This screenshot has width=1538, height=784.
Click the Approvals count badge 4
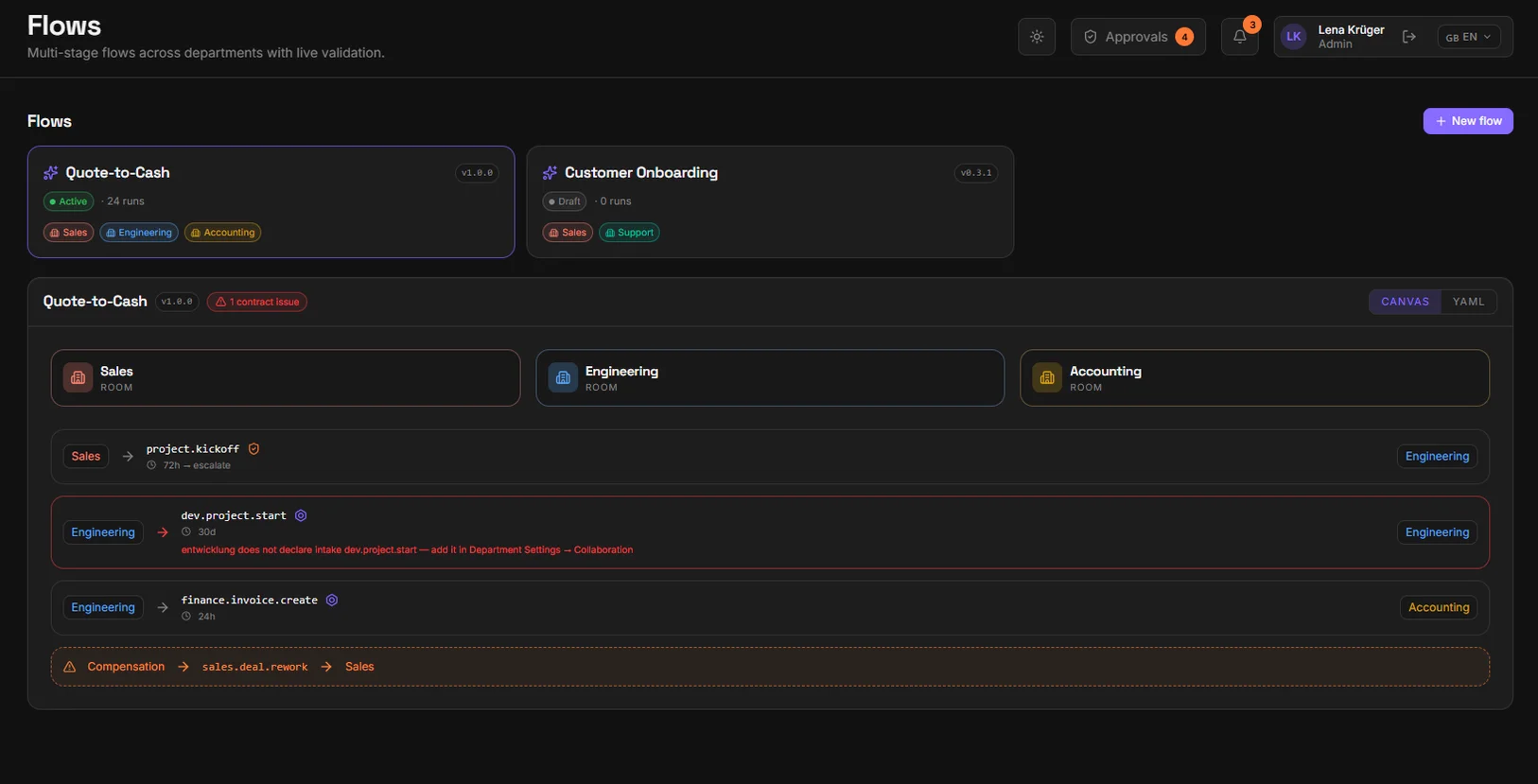[1184, 37]
